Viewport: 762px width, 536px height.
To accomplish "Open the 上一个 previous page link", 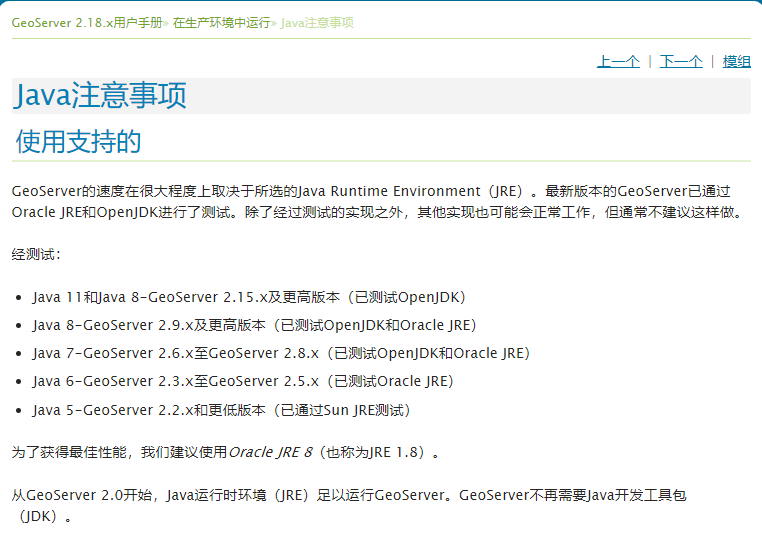I will 618,61.
